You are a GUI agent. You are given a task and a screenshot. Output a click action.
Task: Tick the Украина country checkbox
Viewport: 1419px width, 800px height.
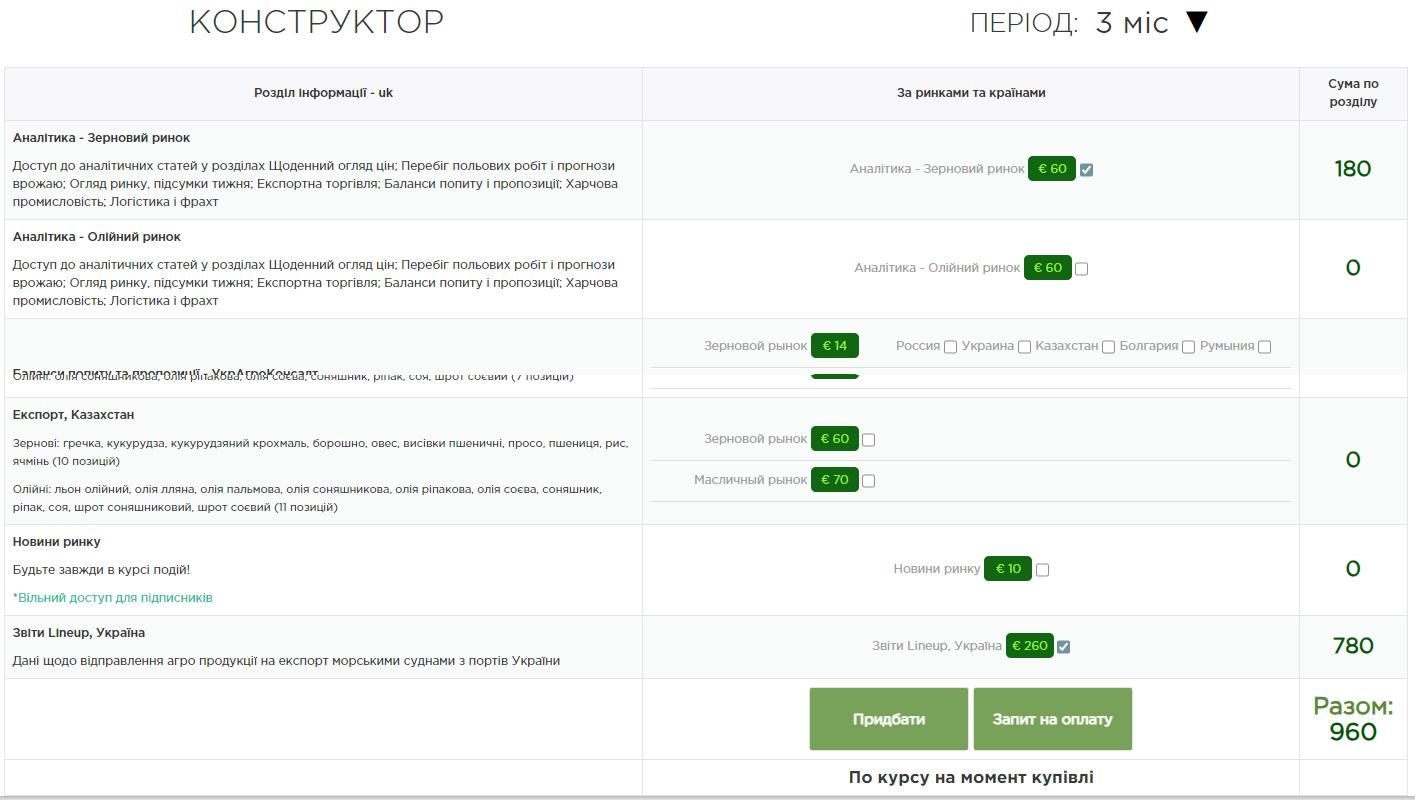[1024, 347]
